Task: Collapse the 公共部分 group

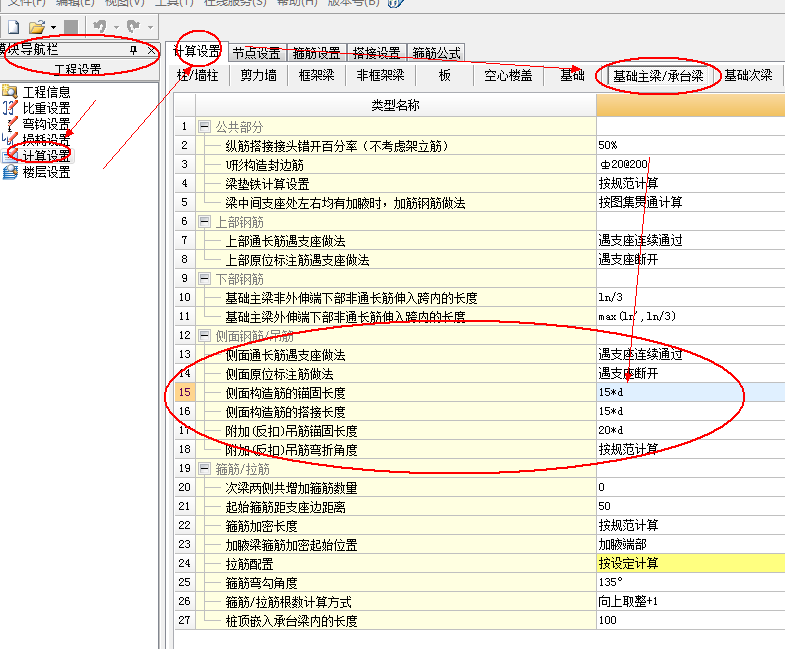Action: point(204,126)
